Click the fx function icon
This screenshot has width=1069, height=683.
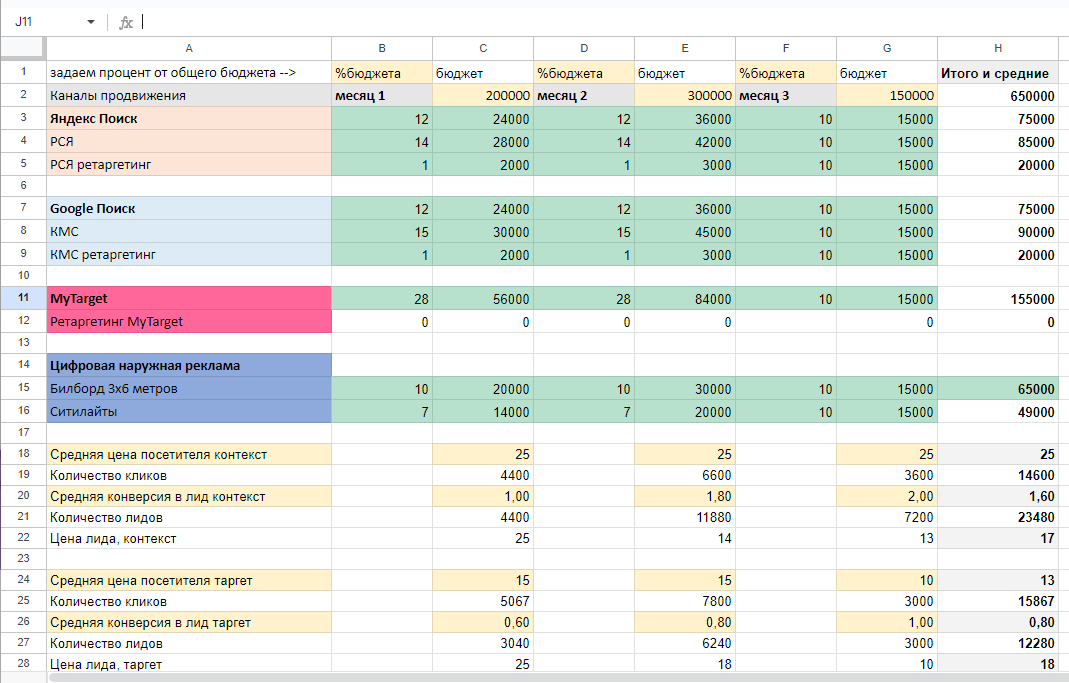(126, 22)
